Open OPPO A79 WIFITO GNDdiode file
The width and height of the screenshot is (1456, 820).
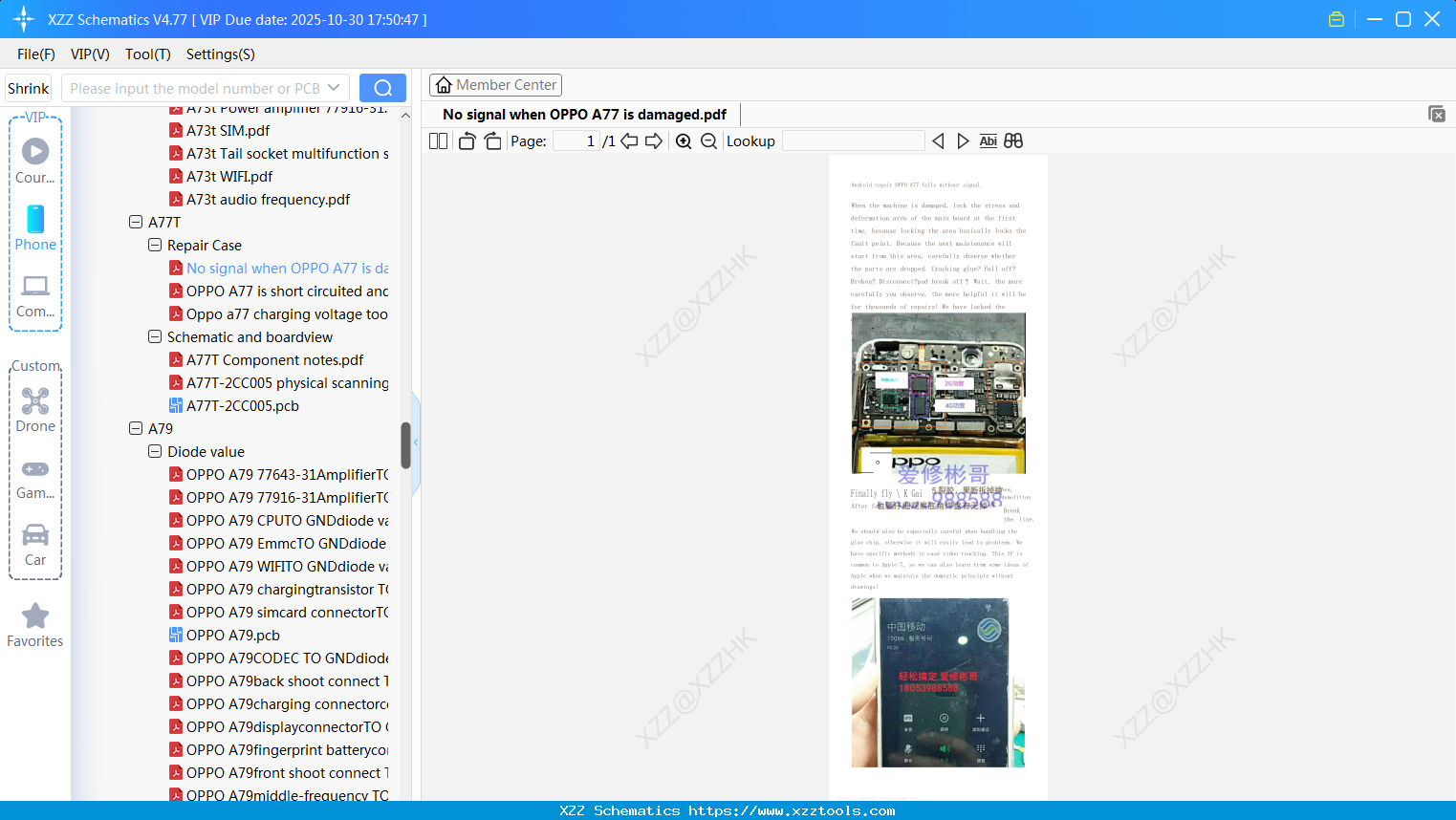[x=288, y=566]
